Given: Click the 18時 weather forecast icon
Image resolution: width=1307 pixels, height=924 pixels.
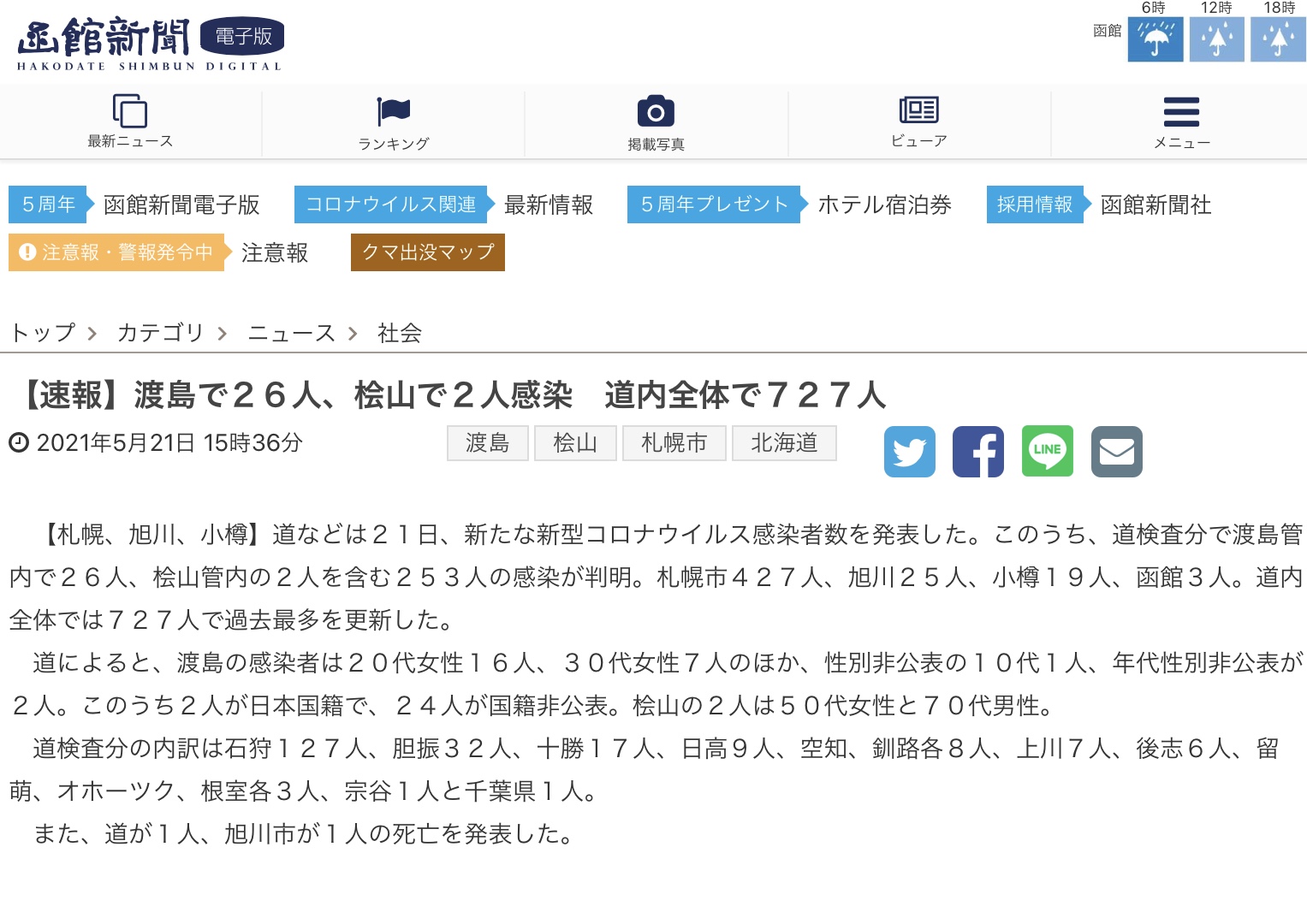Looking at the screenshot, I should [1278, 40].
